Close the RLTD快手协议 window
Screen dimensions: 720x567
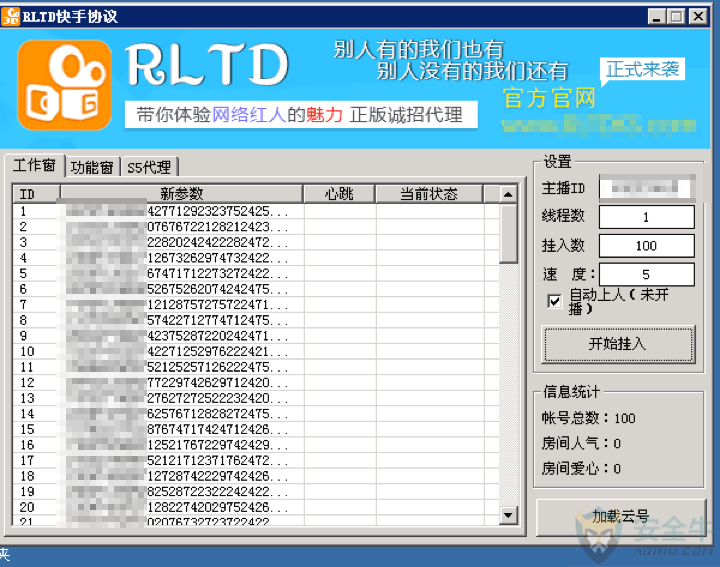(x=698, y=17)
